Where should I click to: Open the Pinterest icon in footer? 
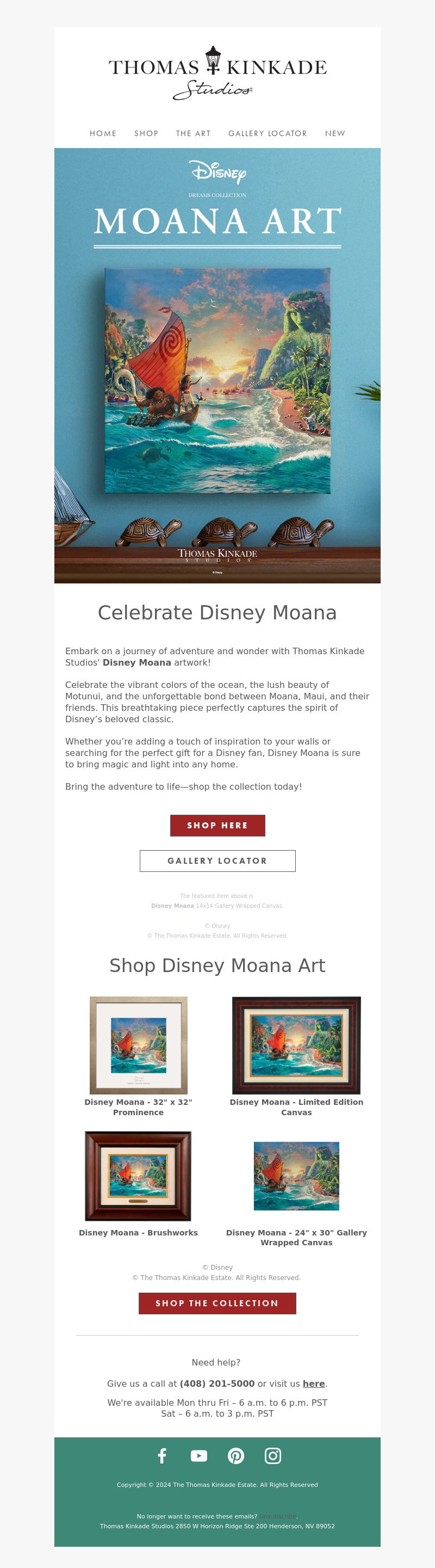[x=236, y=1456]
